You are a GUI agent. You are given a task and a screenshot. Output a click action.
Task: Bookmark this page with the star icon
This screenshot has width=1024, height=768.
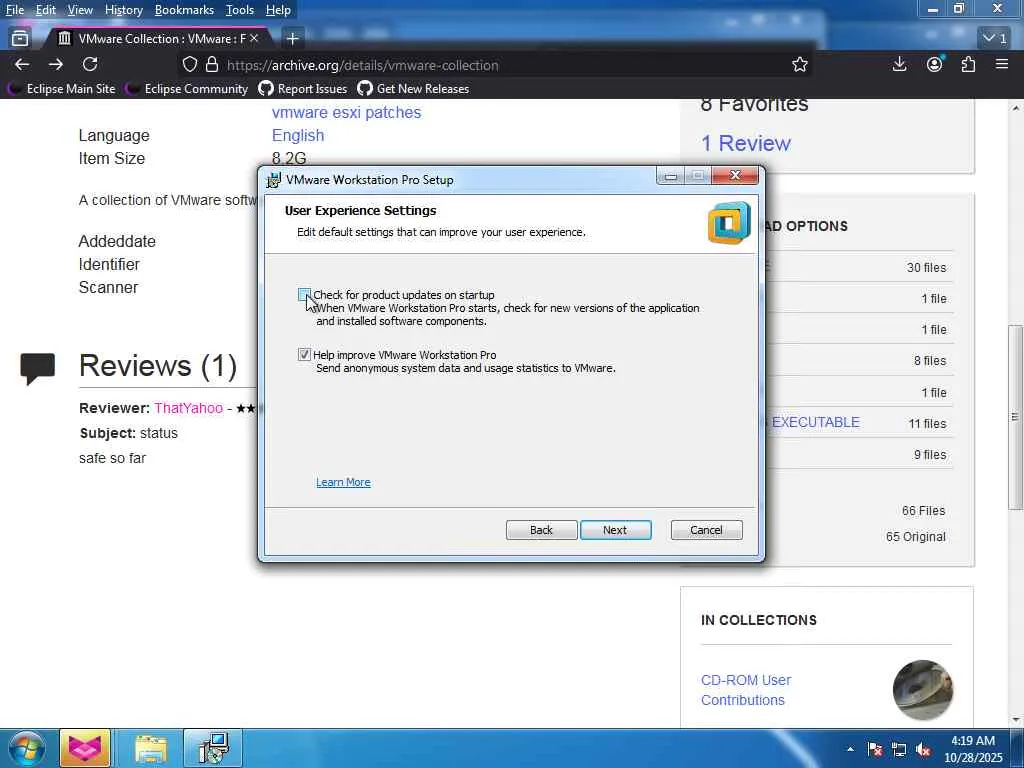(x=800, y=64)
